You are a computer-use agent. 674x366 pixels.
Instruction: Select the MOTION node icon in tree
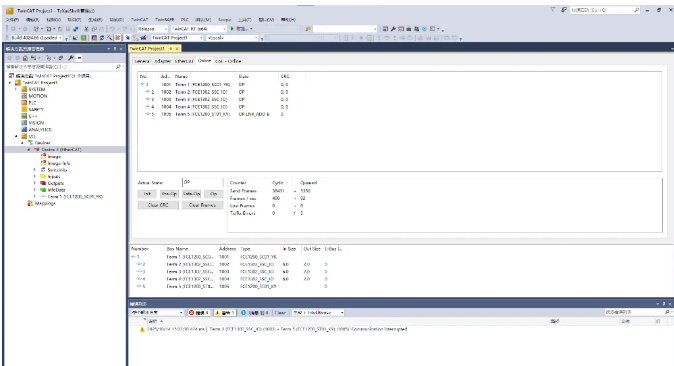[x=24, y=96]
